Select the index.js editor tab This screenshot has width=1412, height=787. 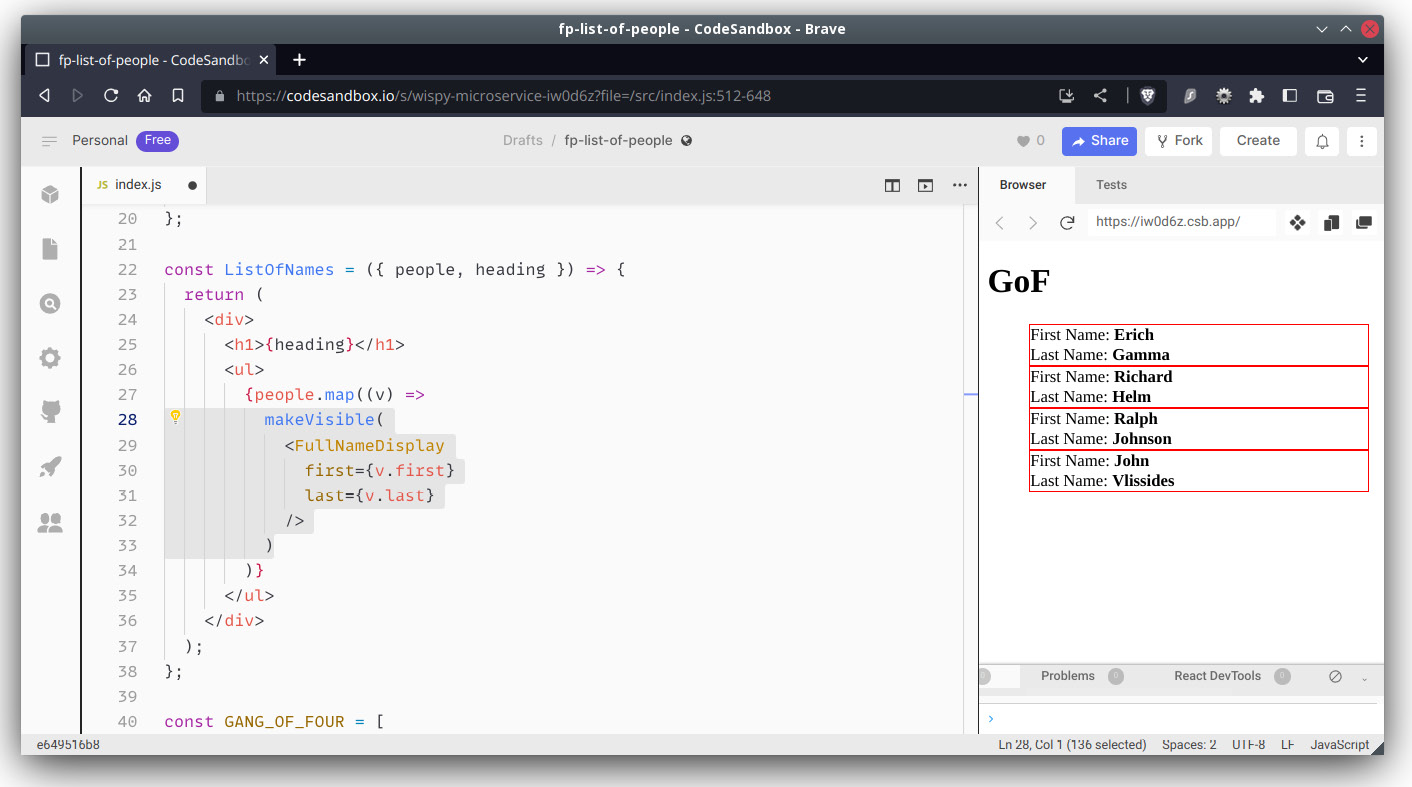point(136,184)
